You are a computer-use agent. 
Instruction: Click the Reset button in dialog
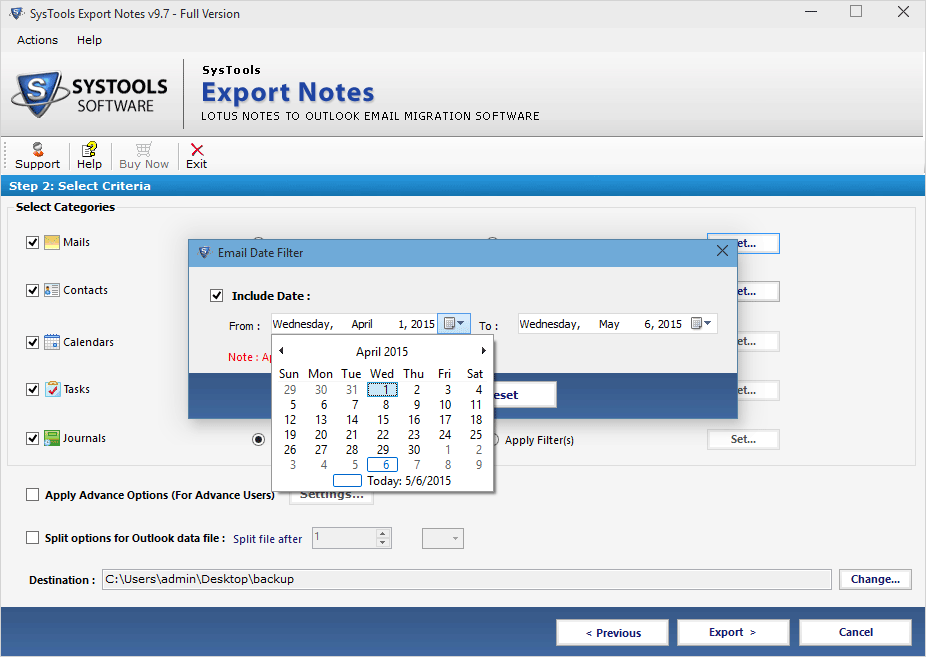[x=524, y=395]
